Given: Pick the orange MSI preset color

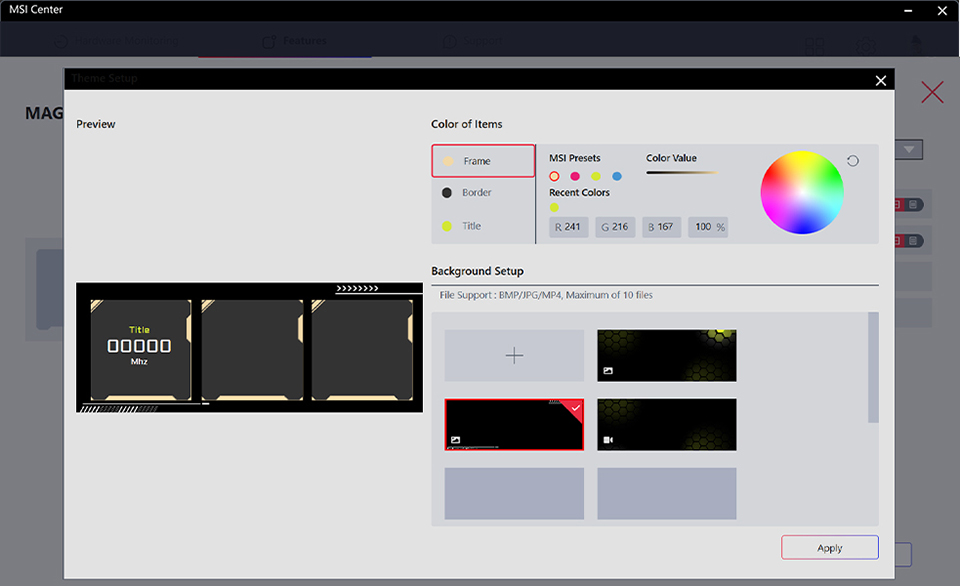Looking at the screenshot, I should coord(554,176).
